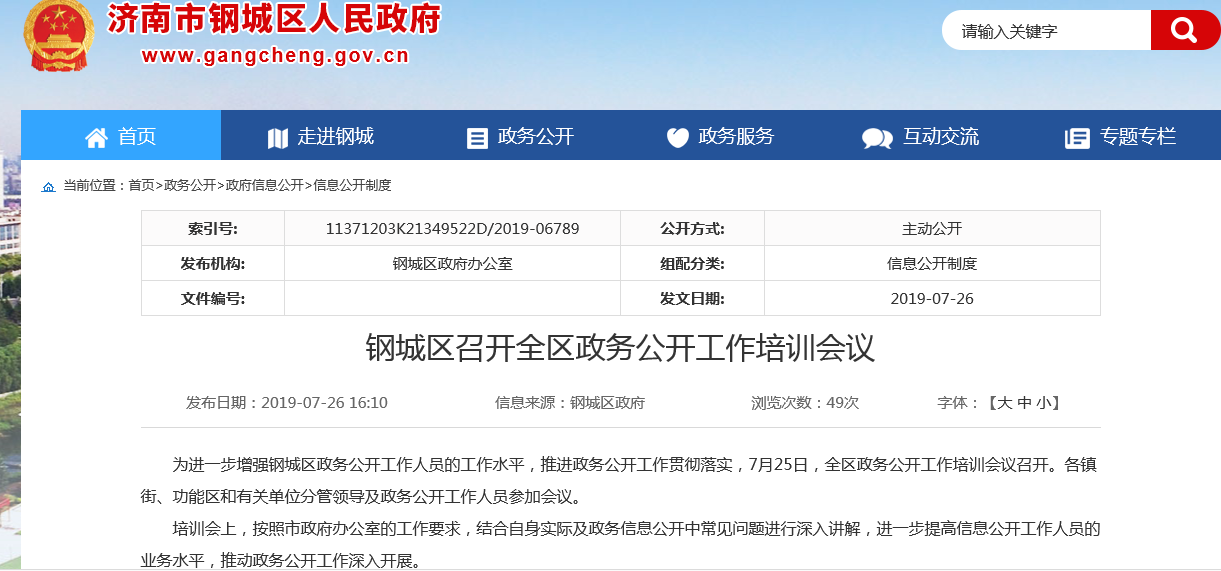Click the 主动公开 table cell
The width and height of the screenshot is (1221, 571).
click(x=932, y=228)
